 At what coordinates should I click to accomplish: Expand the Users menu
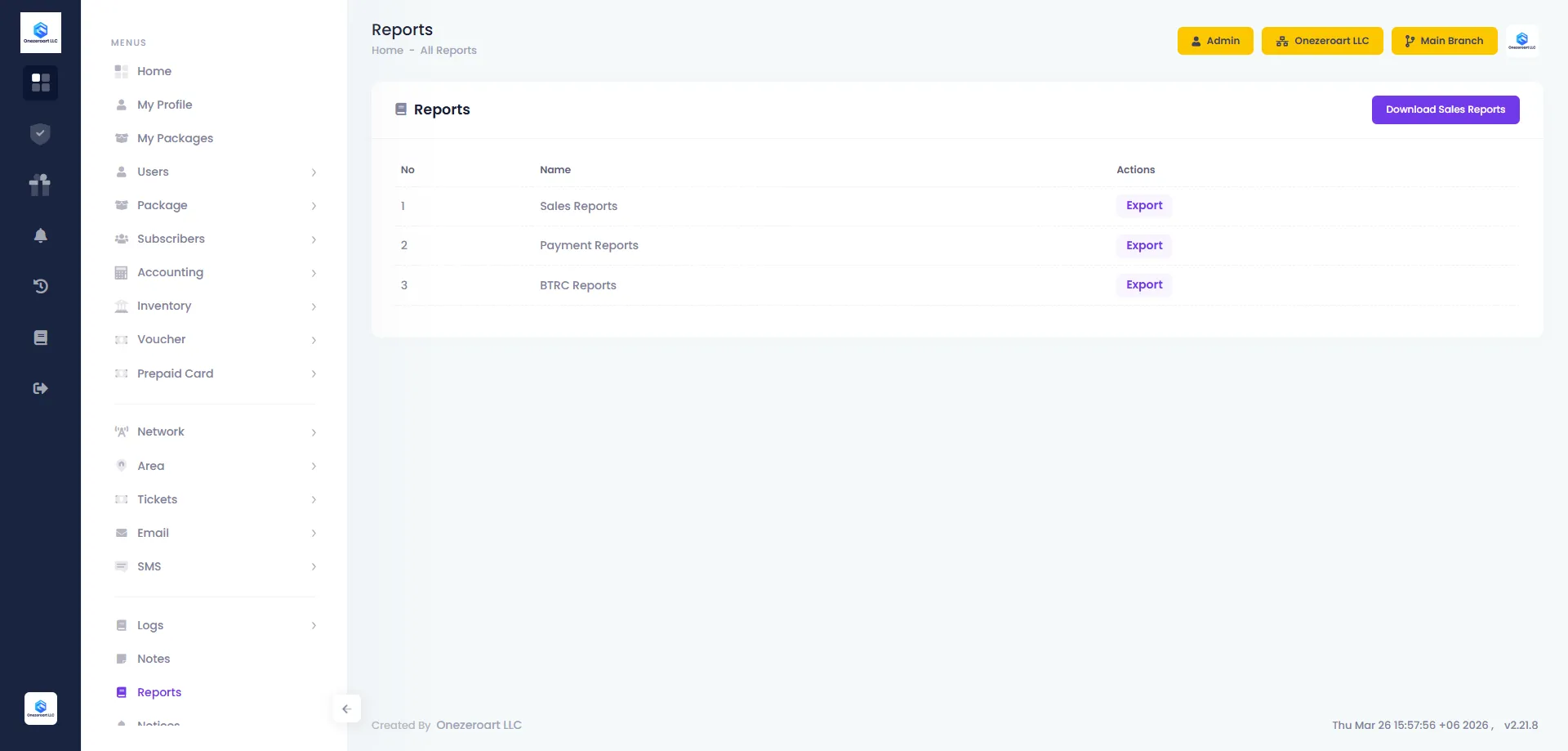click(314, 172)
